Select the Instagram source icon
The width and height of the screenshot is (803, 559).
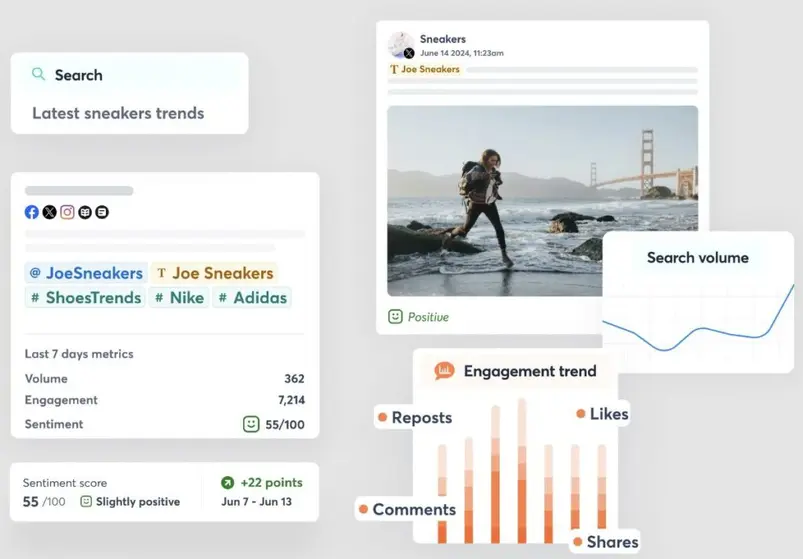coord(67,212)
